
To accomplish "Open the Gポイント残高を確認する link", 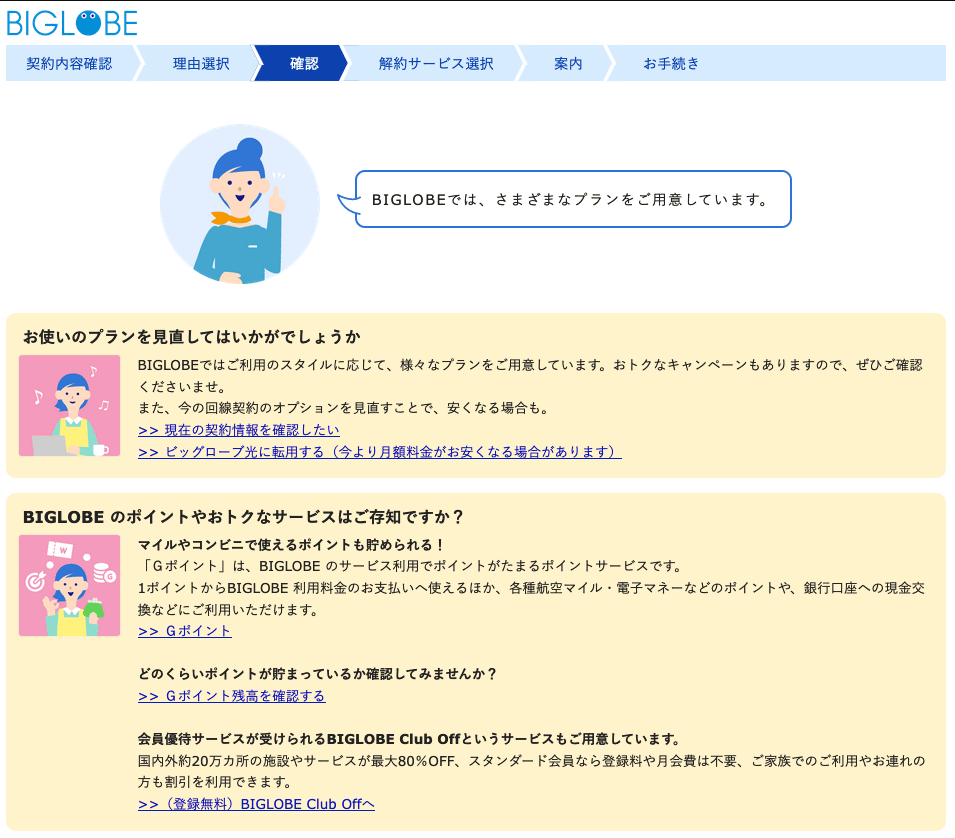I will pos(232,696).
